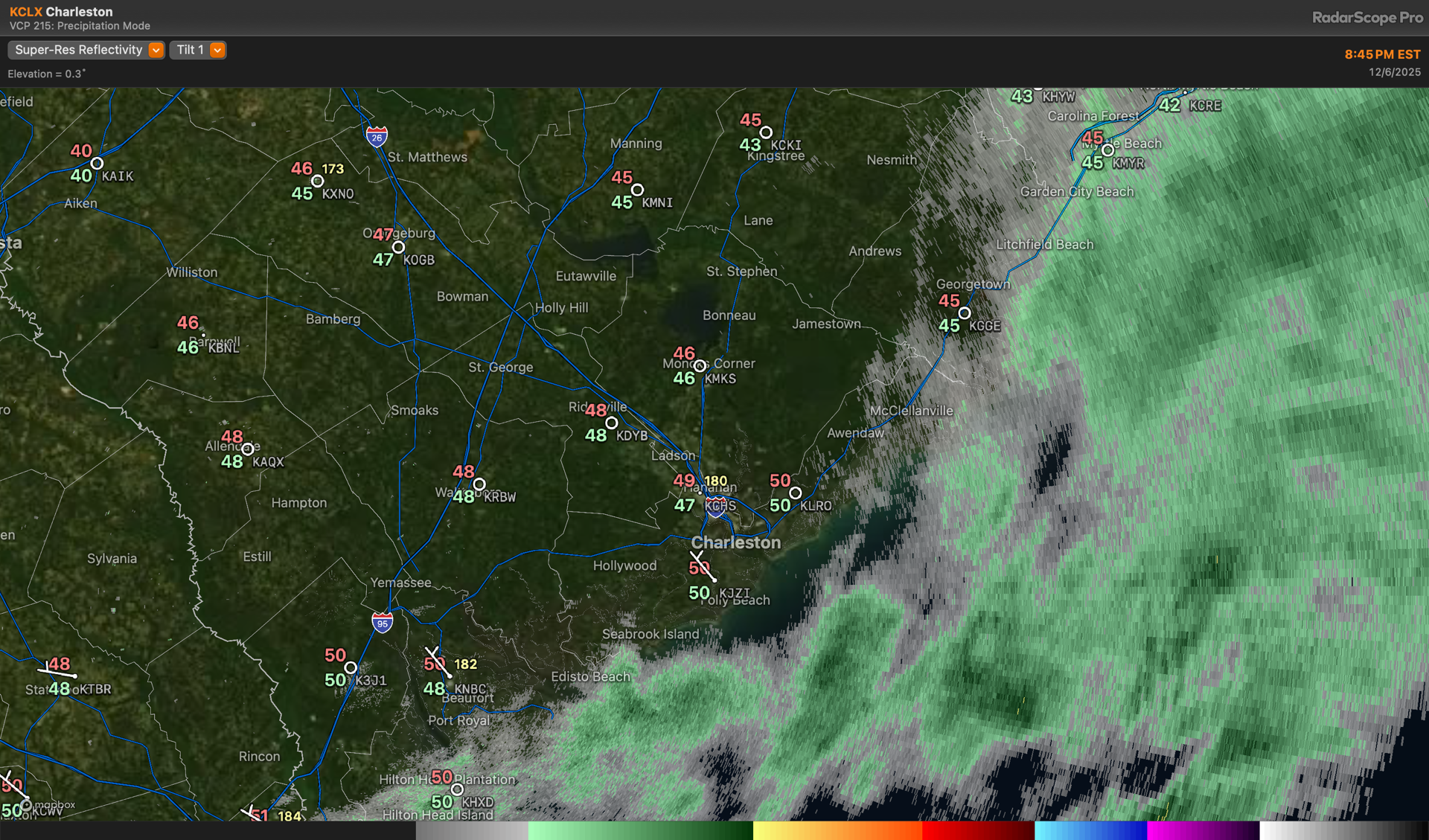Select the KLRO station observation circle
Viewport: 1429px width, 840px height.
click(795, 493)
